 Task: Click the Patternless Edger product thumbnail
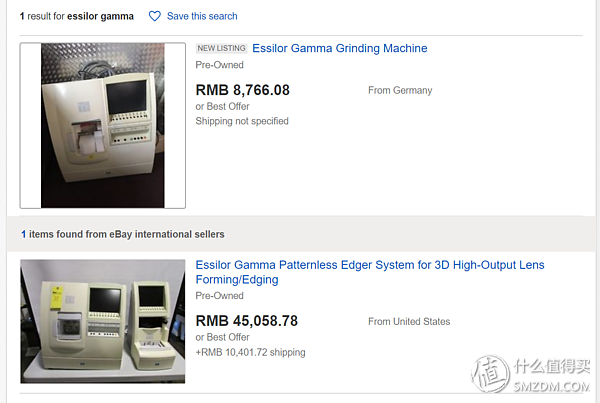tap(103, 321)
